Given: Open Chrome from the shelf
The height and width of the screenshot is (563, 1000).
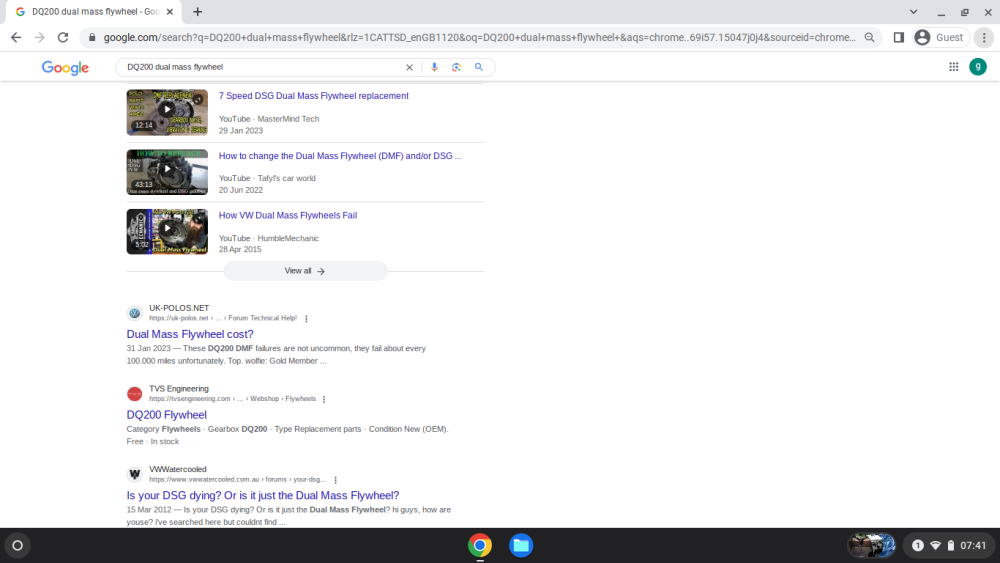Looking at the screenshot, I should [x=480, y=545].
